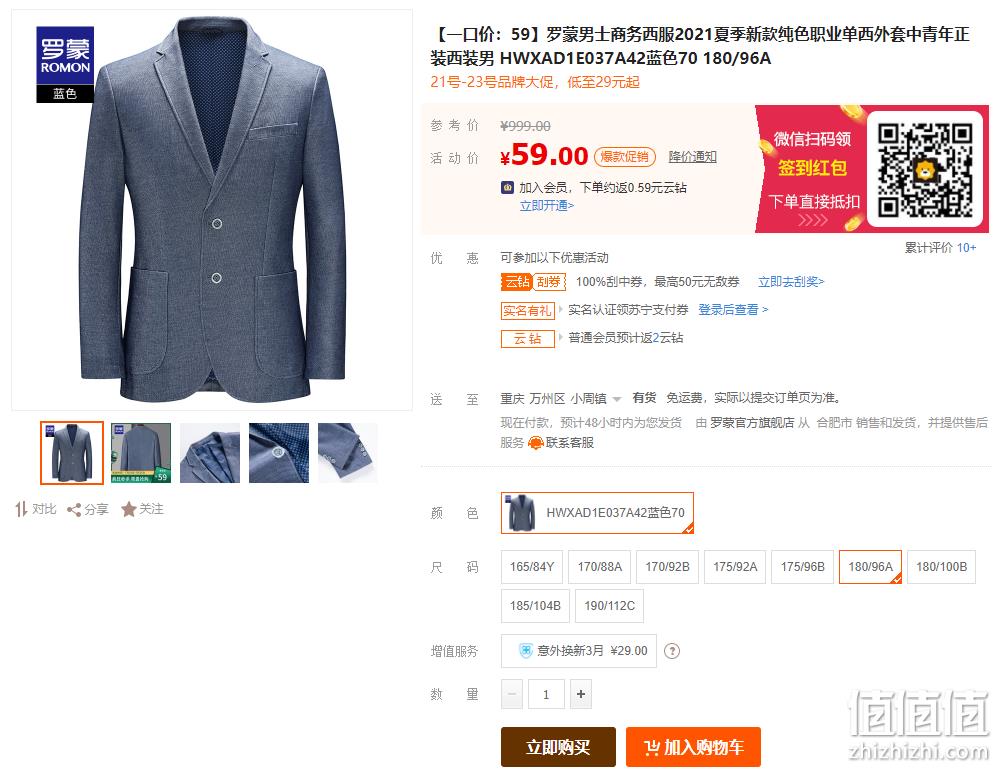
Task: Open the 降价通知 price alert link
Action: [x=692, y=157]
